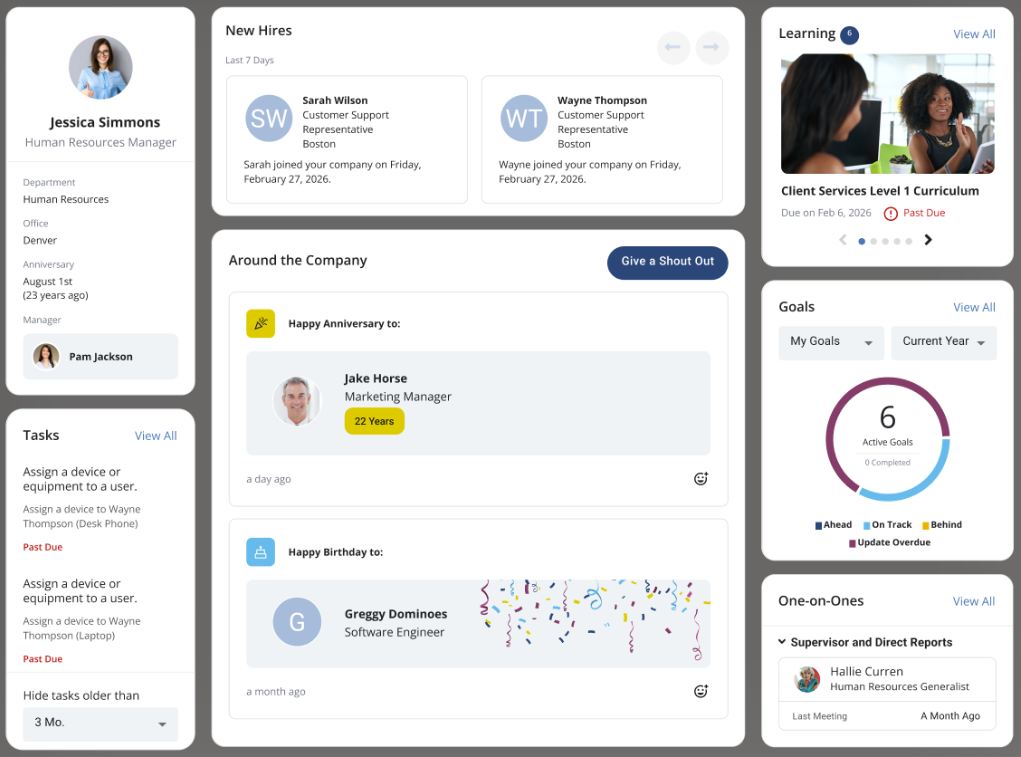Viewport: 1021px width, 757px height.
Task: Add emoji reaction to Greggy Dominoes' birthday post
Action: (x=701, y=690)
